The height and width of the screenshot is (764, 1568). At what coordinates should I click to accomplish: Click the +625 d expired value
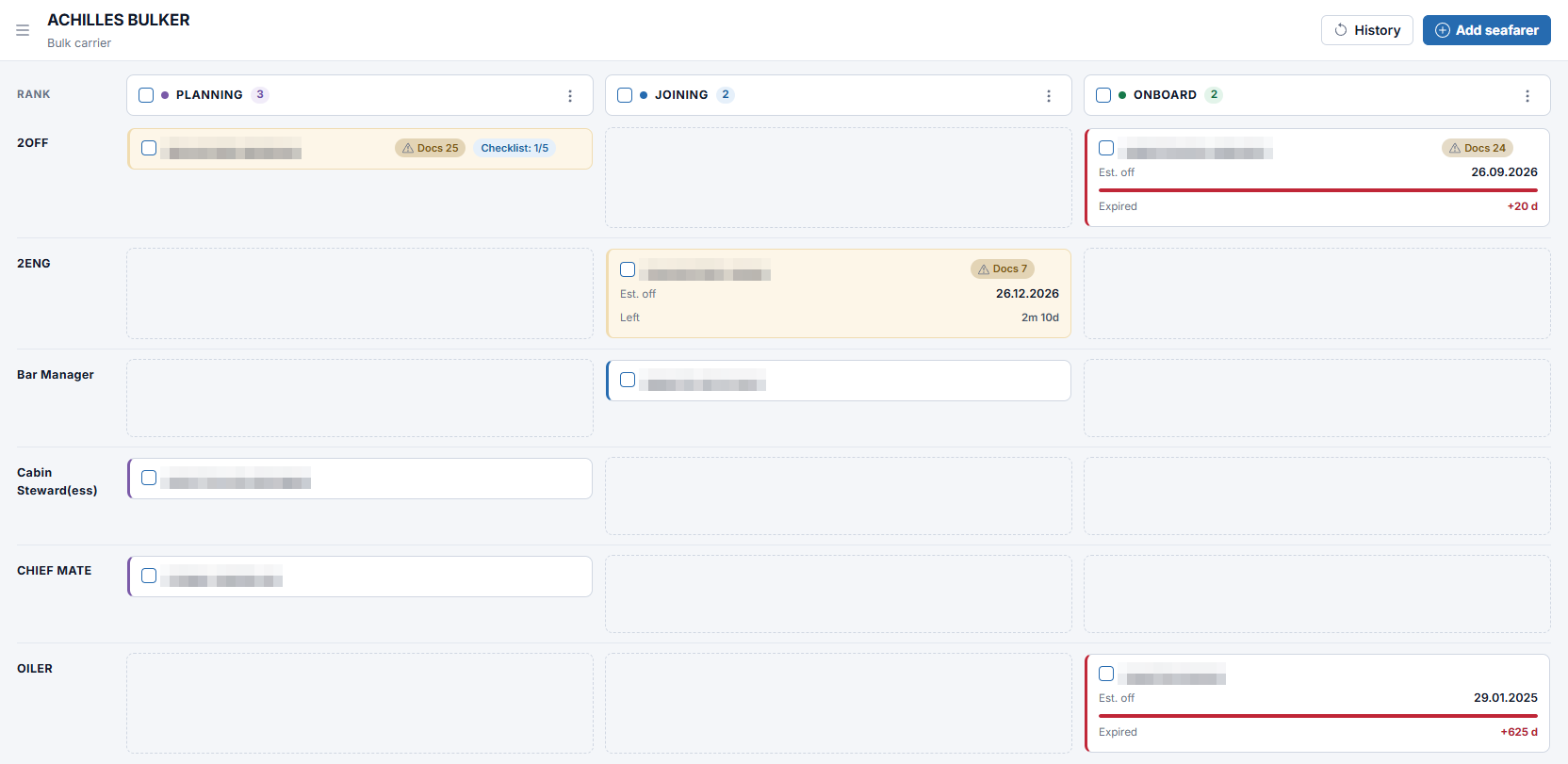(1519, 732)
